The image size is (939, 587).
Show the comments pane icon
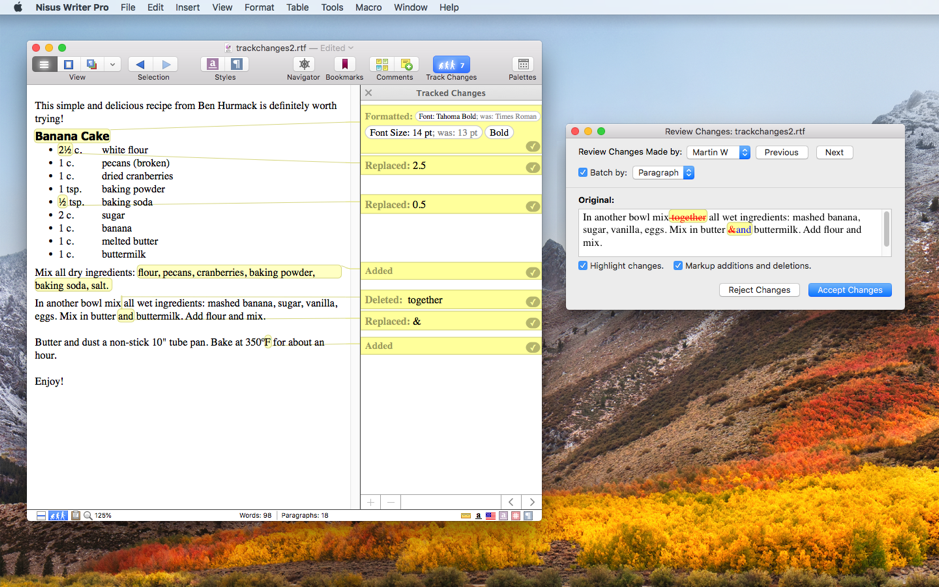click(x=382, y=64)
